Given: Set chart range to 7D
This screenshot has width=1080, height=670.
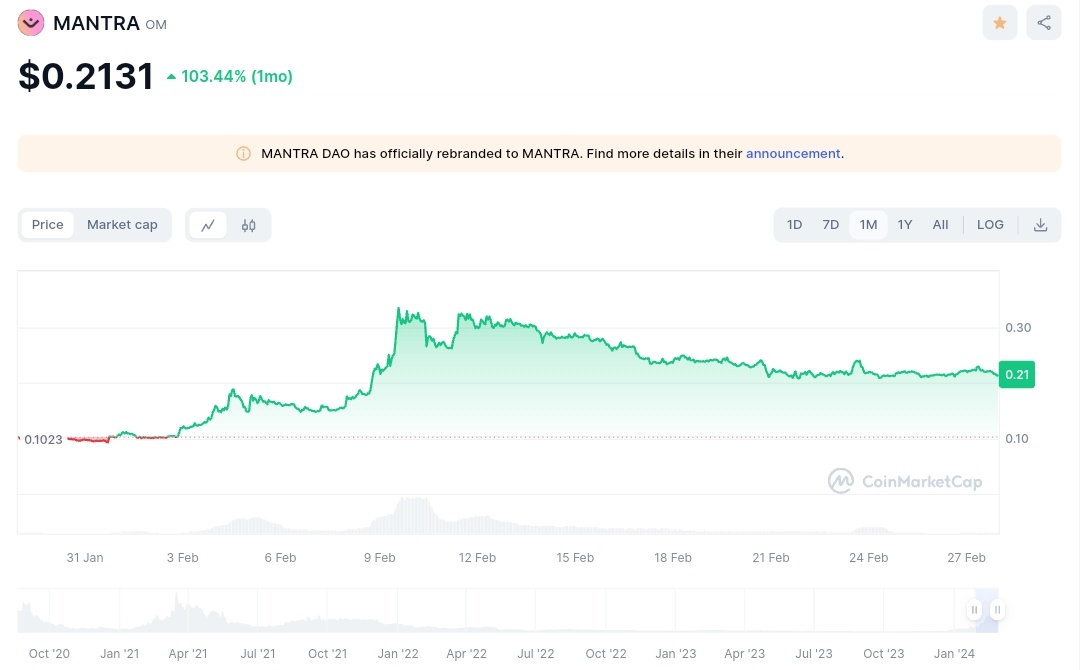Looking at the screenshot, I should [x=831, y=225].
